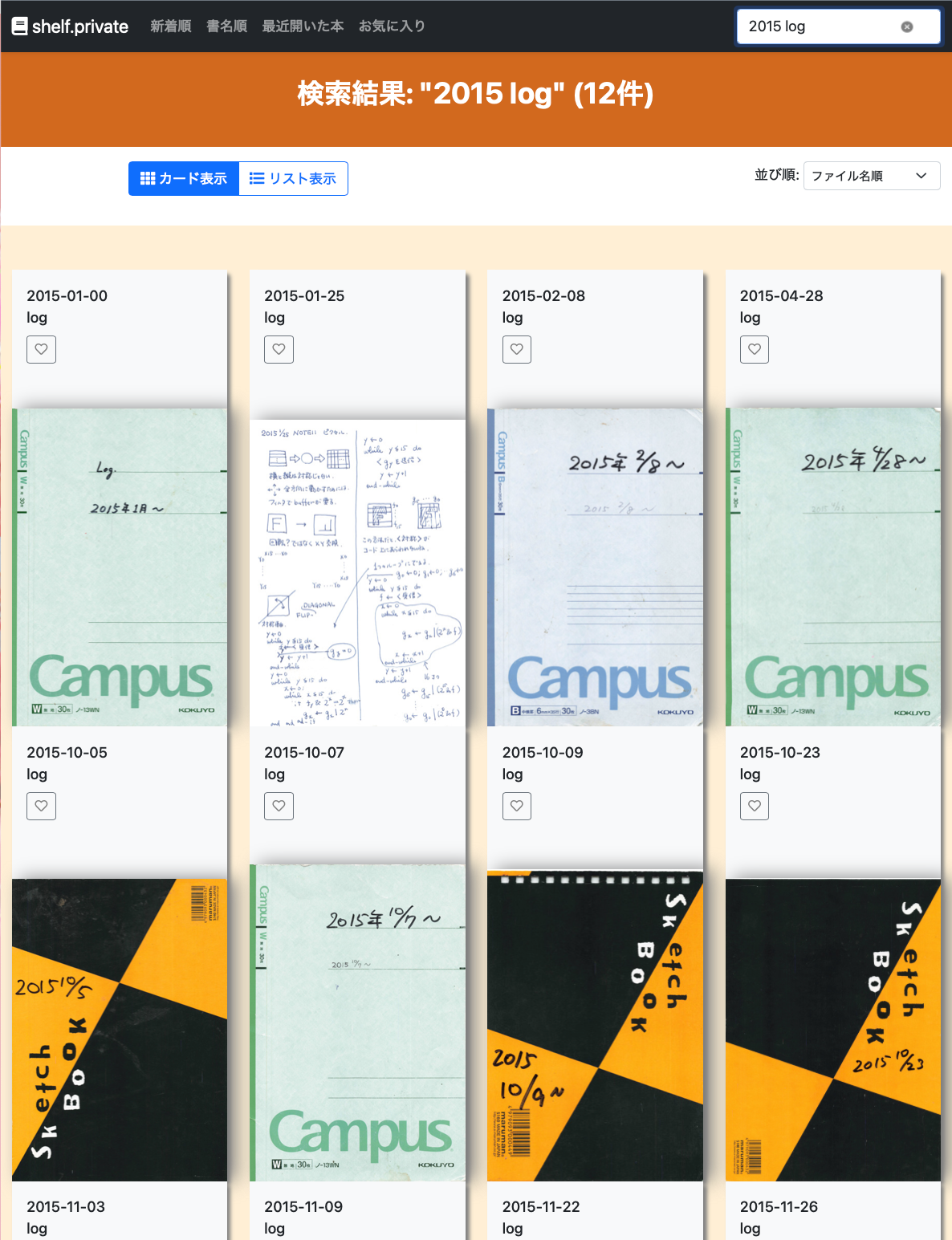Toggle the heart on the 2015-04-28 log

[755, 349]
